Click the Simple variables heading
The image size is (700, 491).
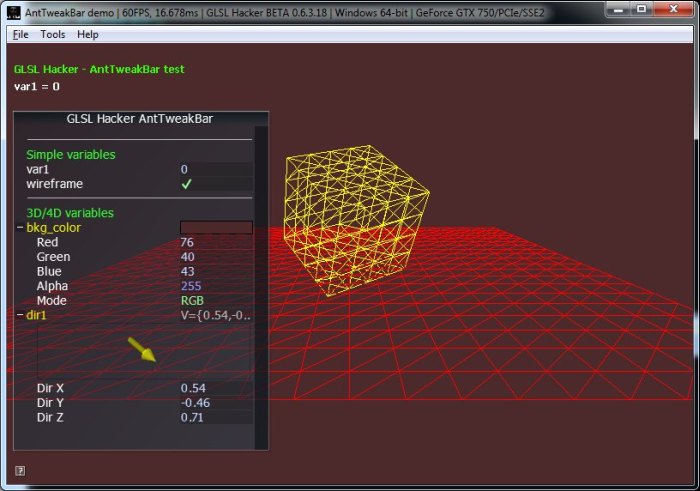point(71,154)
